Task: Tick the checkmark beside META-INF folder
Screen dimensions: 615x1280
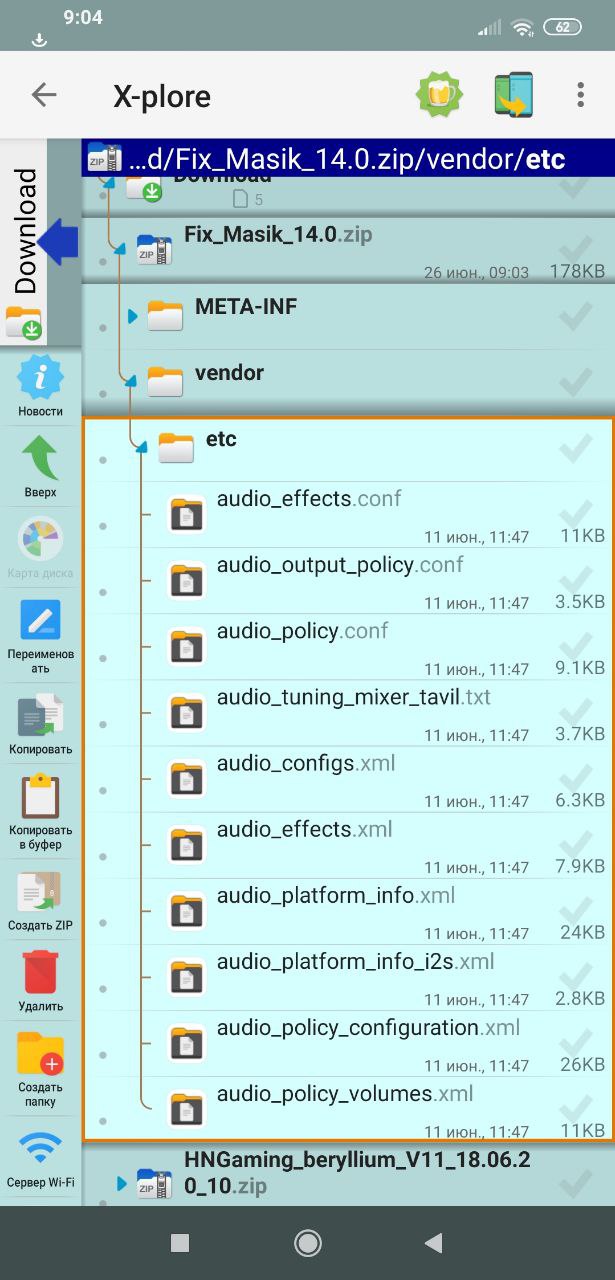Action: click(x=575, y=315)
